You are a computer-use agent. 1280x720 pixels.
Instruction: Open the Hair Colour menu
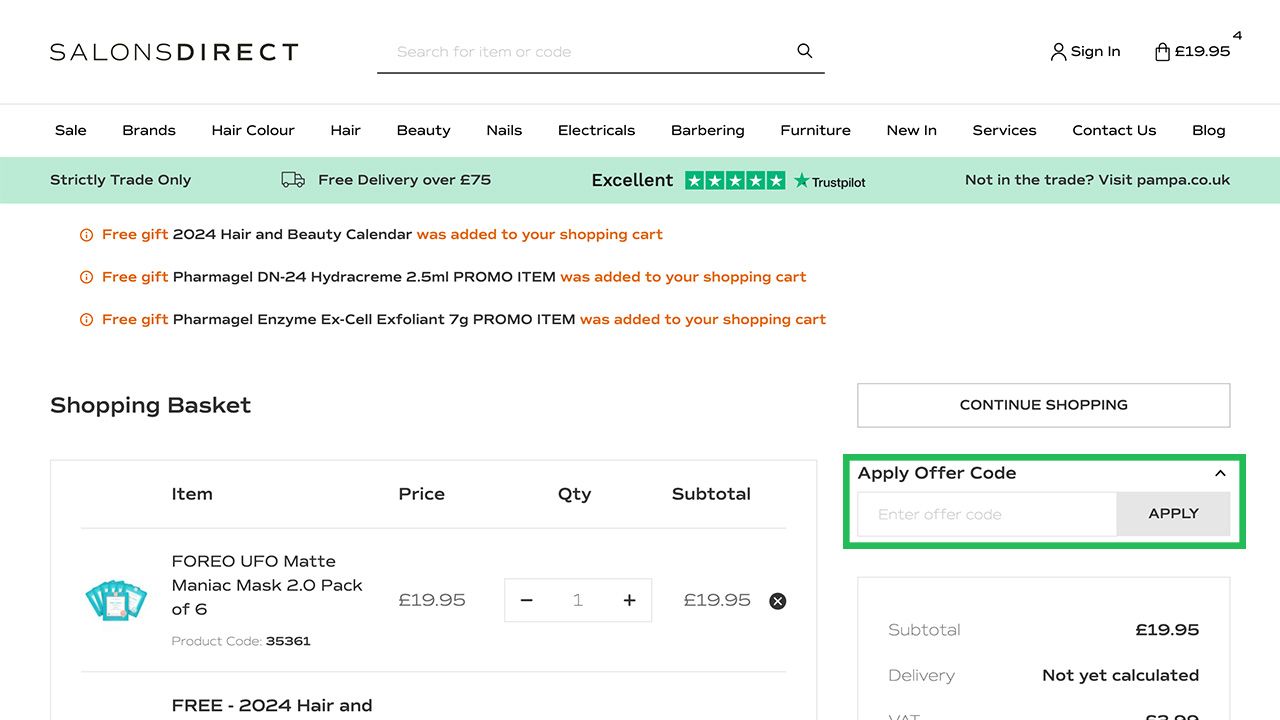click(x=253, y=130)
